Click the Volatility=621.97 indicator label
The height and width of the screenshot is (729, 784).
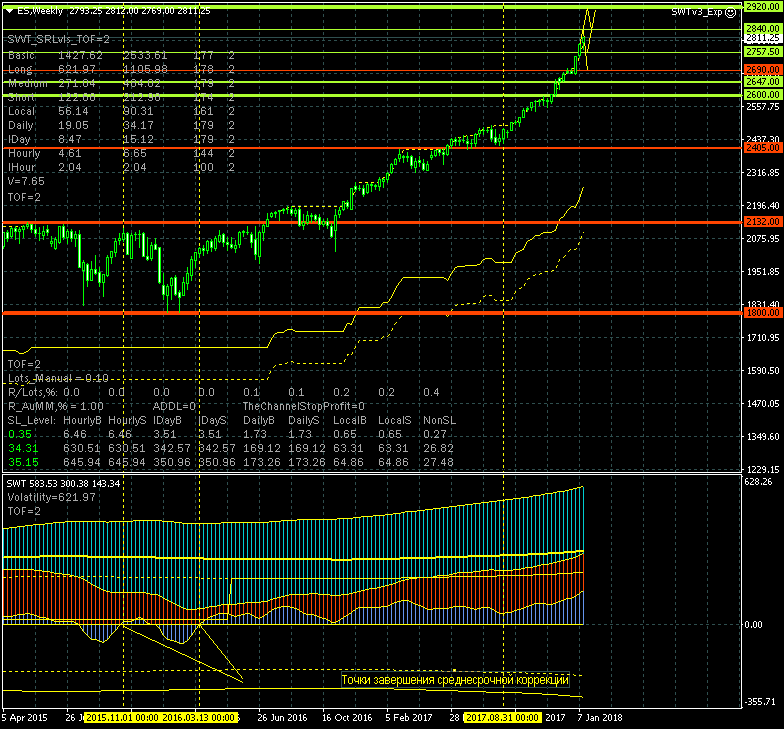[x=50, y=497]
